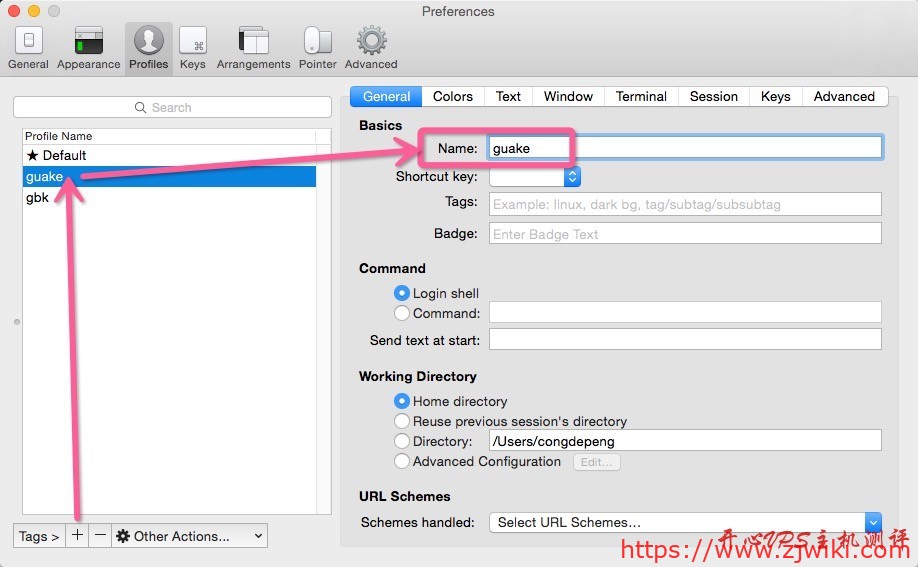
Task: Open the Advanced gear icon in toolbar
Action: point(371,47)
